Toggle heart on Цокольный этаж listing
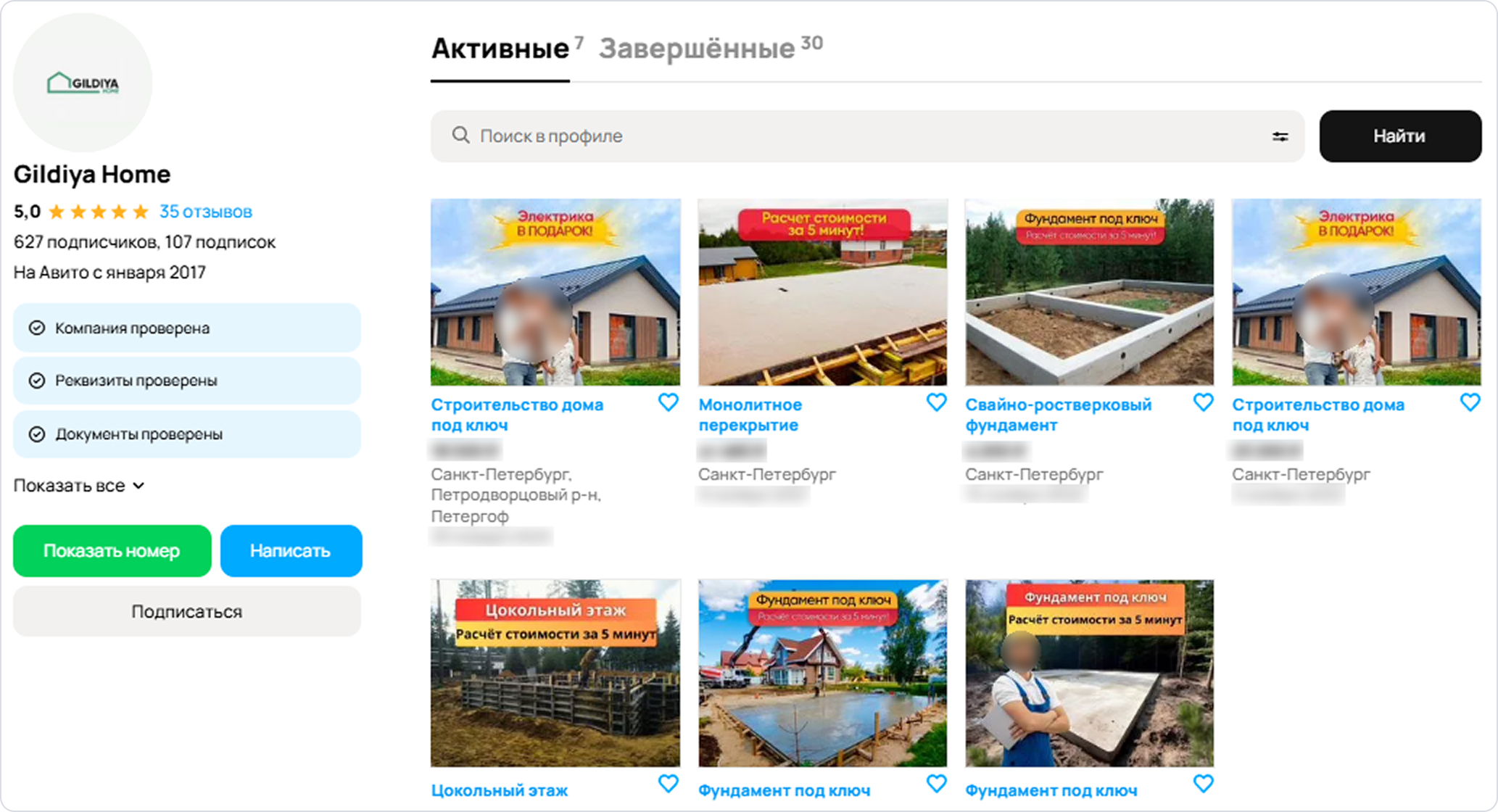Viewport: 1498px width, 812px height. pyautogui.click(x=669, y=784)
